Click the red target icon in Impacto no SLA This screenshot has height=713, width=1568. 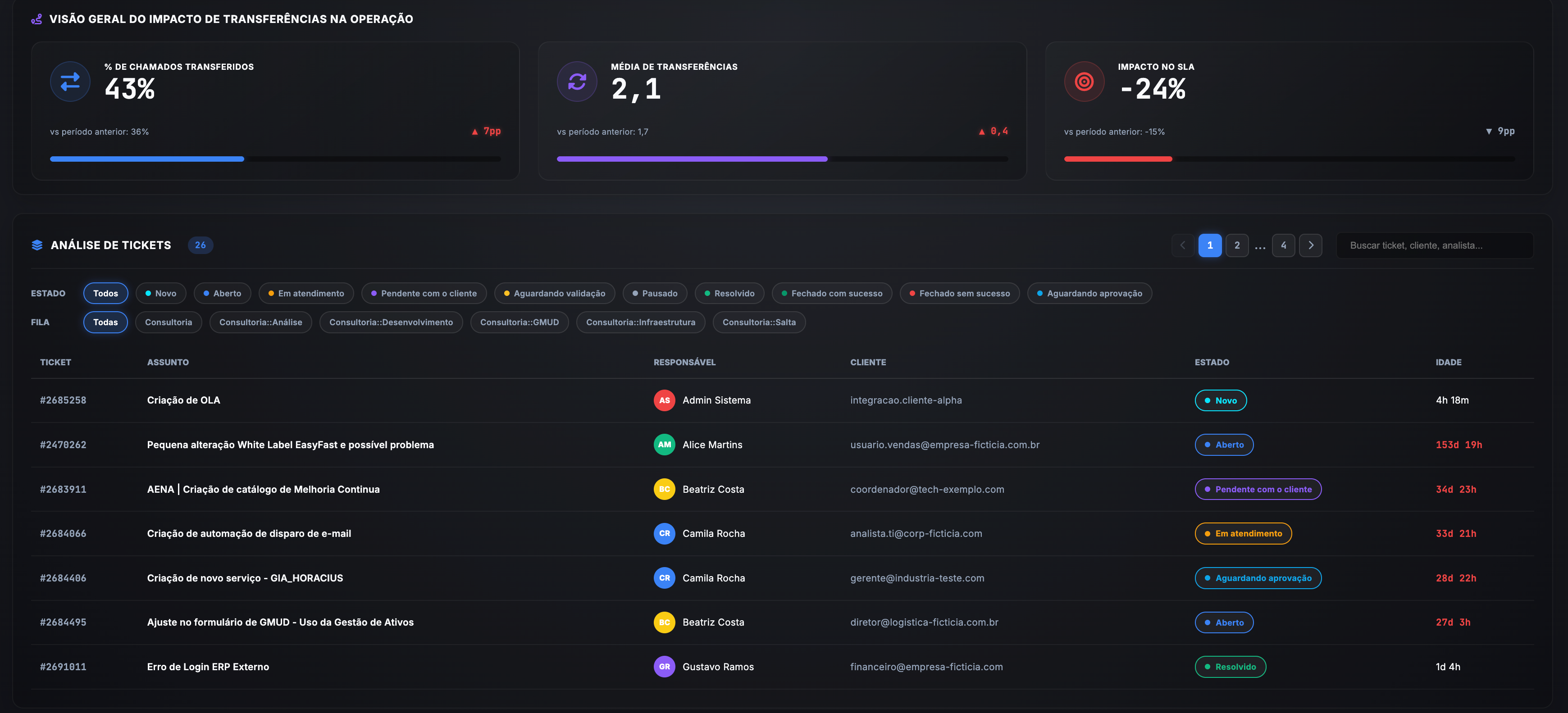click(x=1084, y=82)
